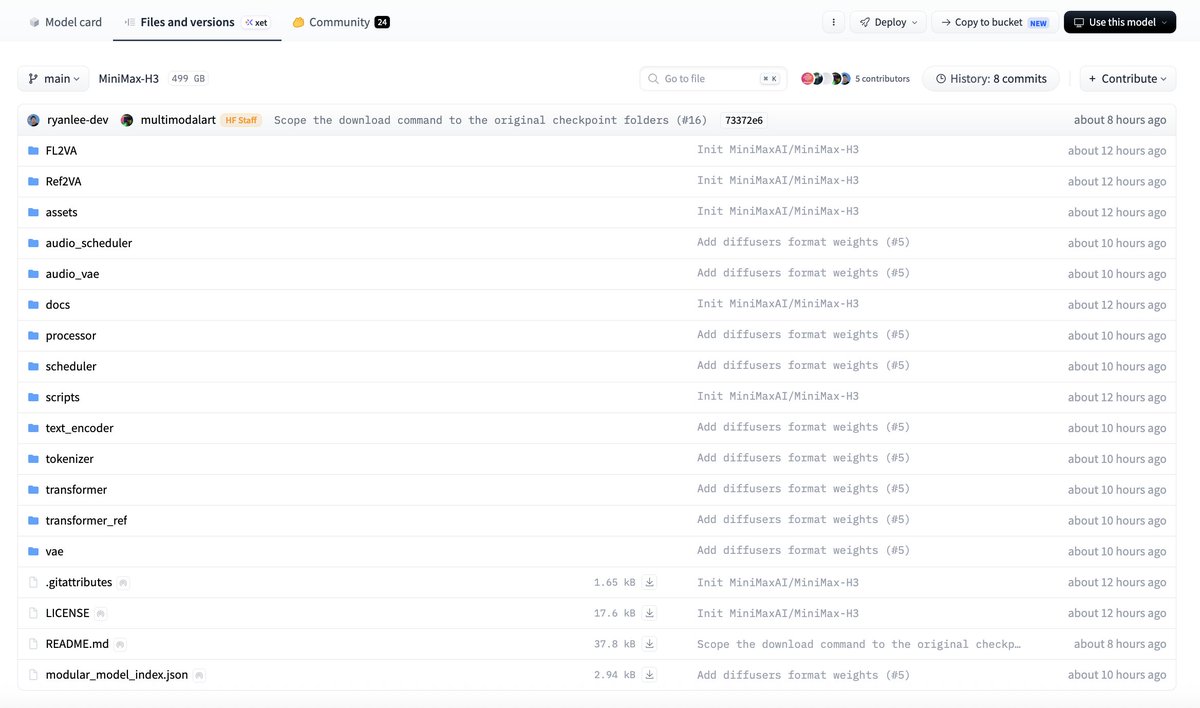The height and width of the screenshot is (708, 1200).
Task: Click the folder icon beside text_encoder
Action: [x=33, y=428]
